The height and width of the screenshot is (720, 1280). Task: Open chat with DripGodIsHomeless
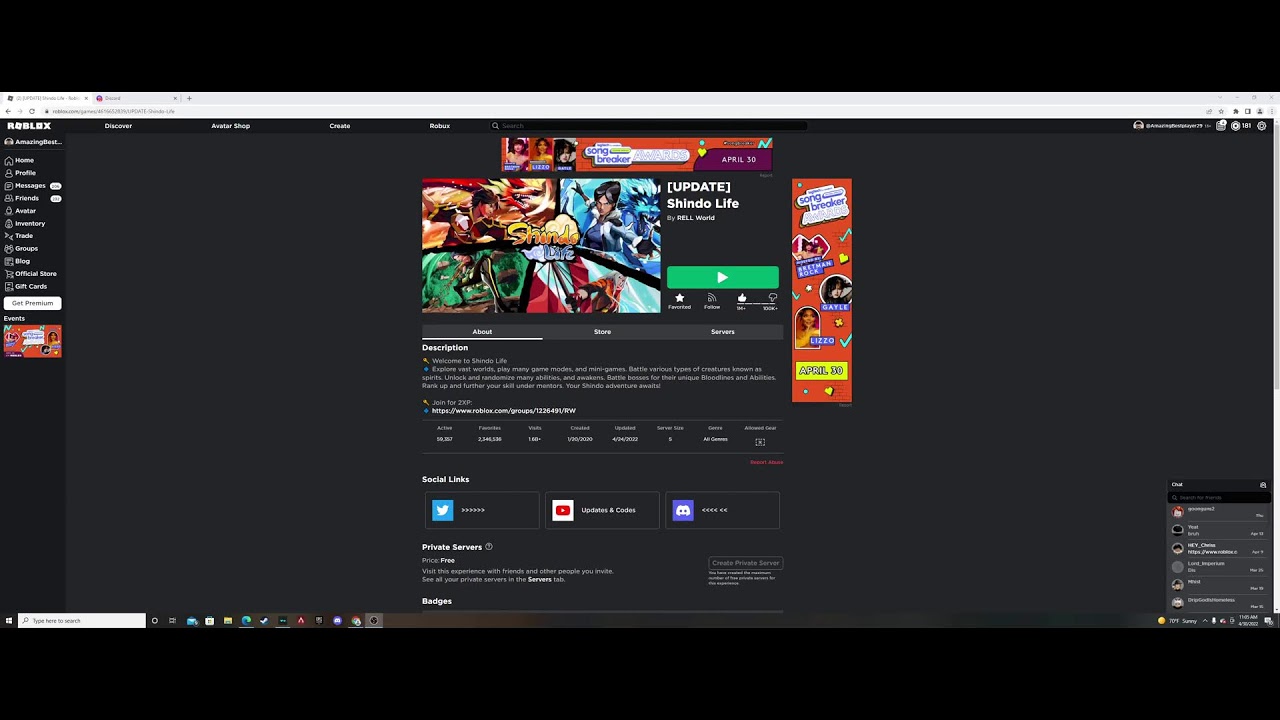point(1219,602)
